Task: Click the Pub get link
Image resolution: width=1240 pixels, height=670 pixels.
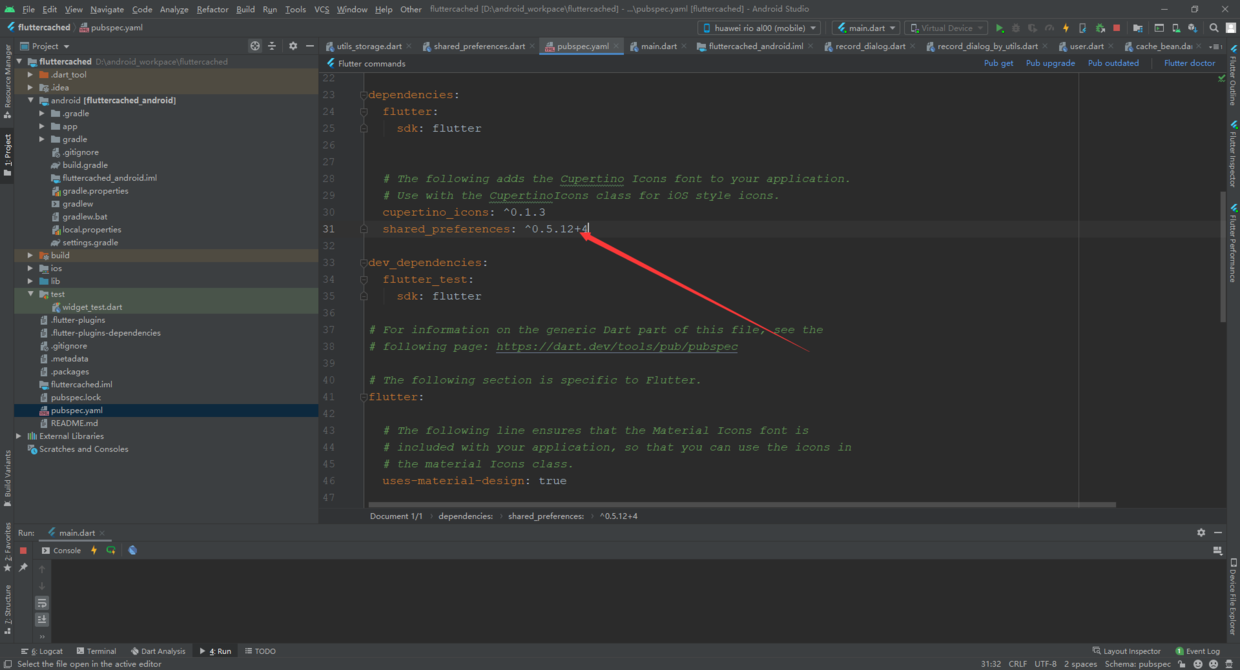Action: coord(998,63)
